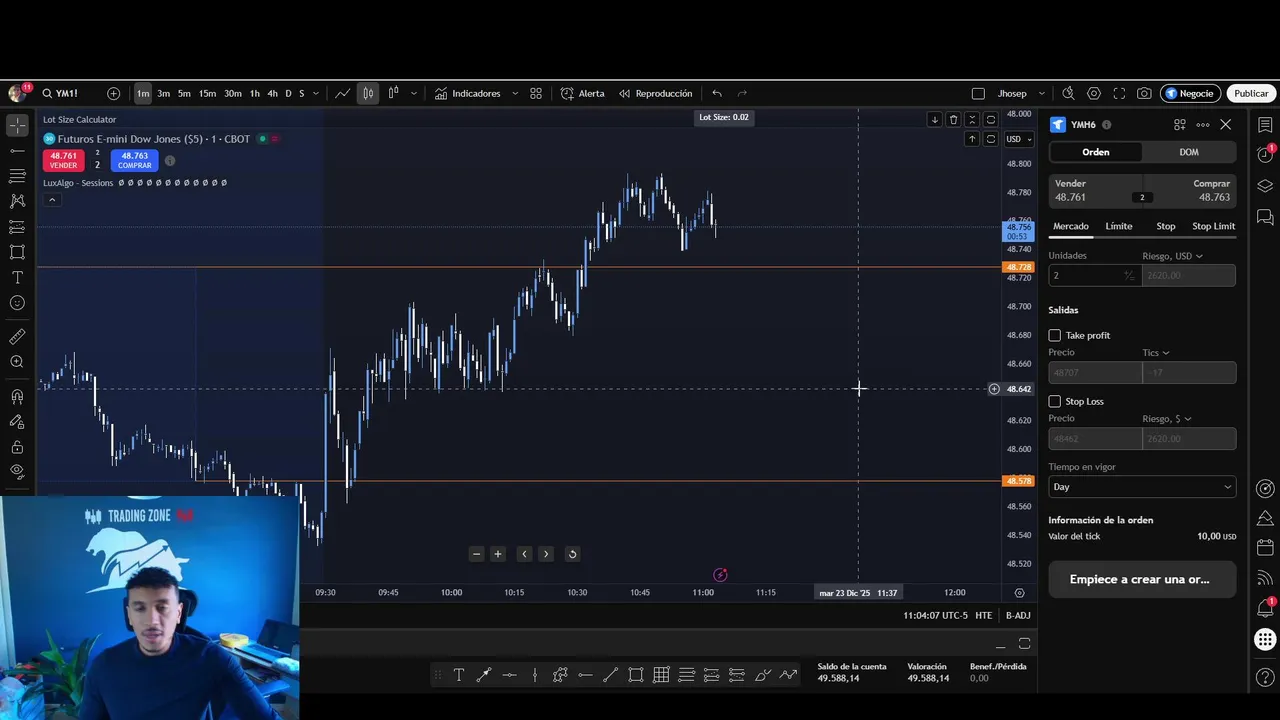Zoom in the chart with plus button

[x=497, y=554]
